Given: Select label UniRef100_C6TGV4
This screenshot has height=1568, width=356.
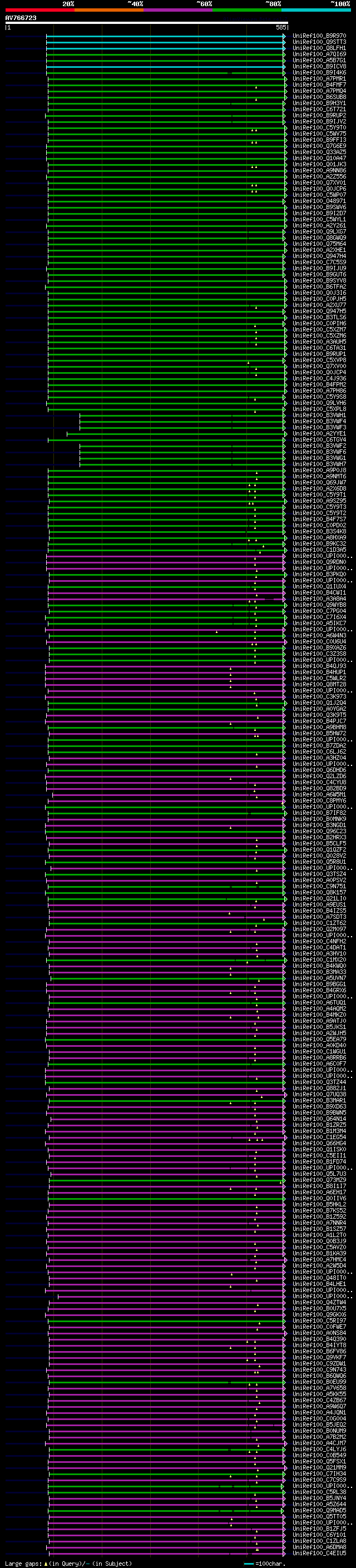Looking at the screenshot, I should point(319,440).
